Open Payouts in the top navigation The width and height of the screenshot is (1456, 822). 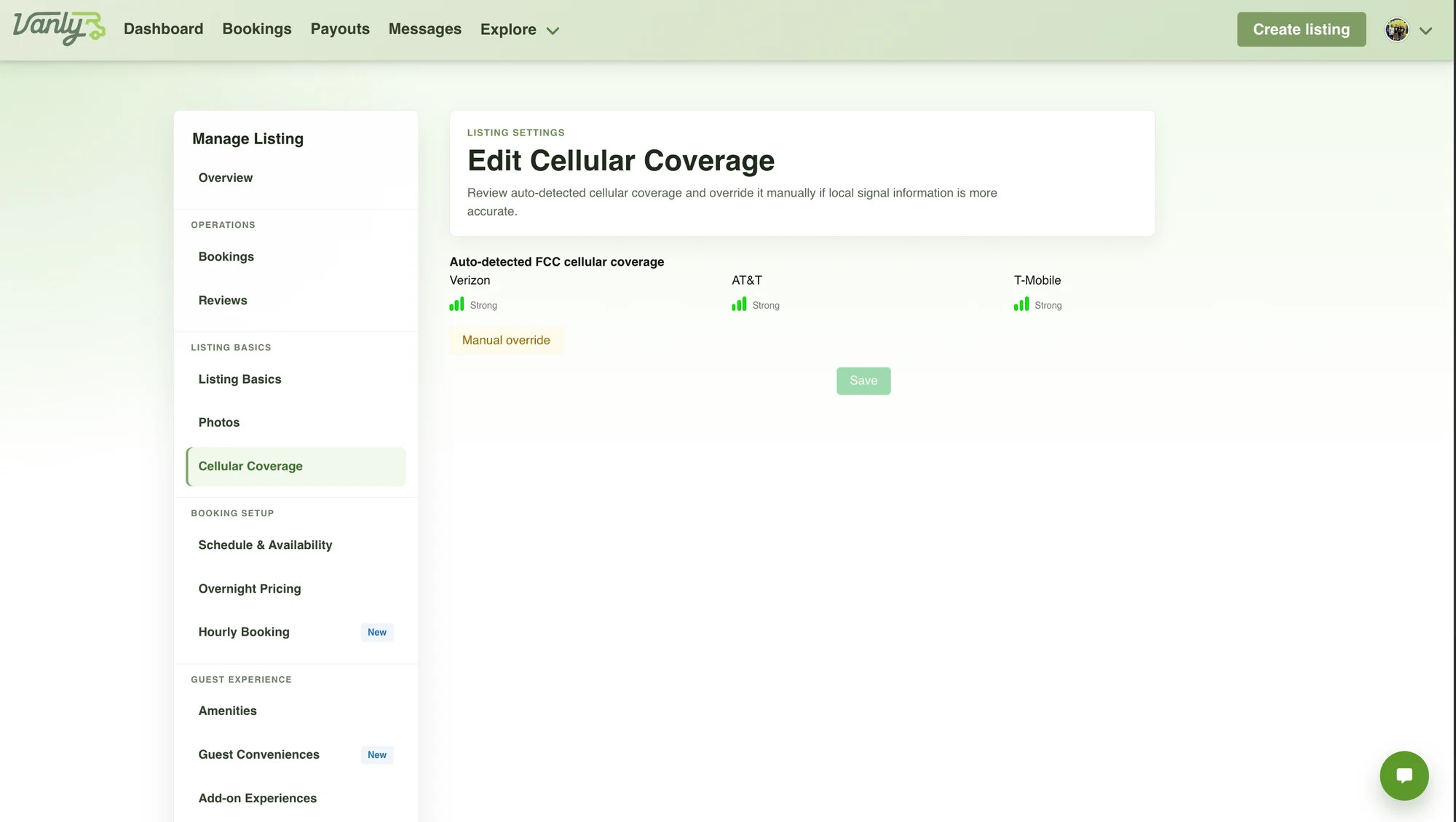click(340, 29)
